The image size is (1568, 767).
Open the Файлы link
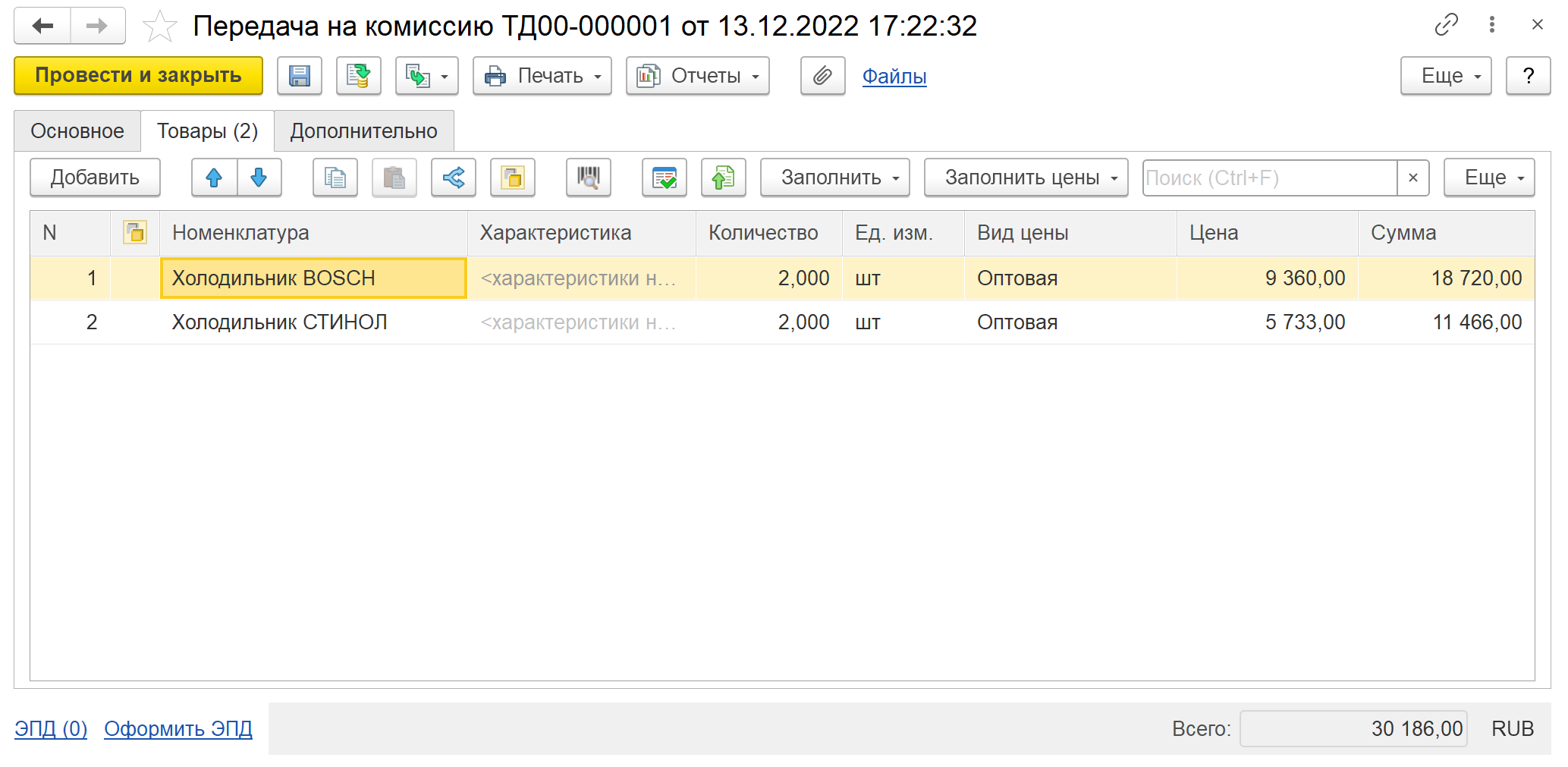coord(894,76)
